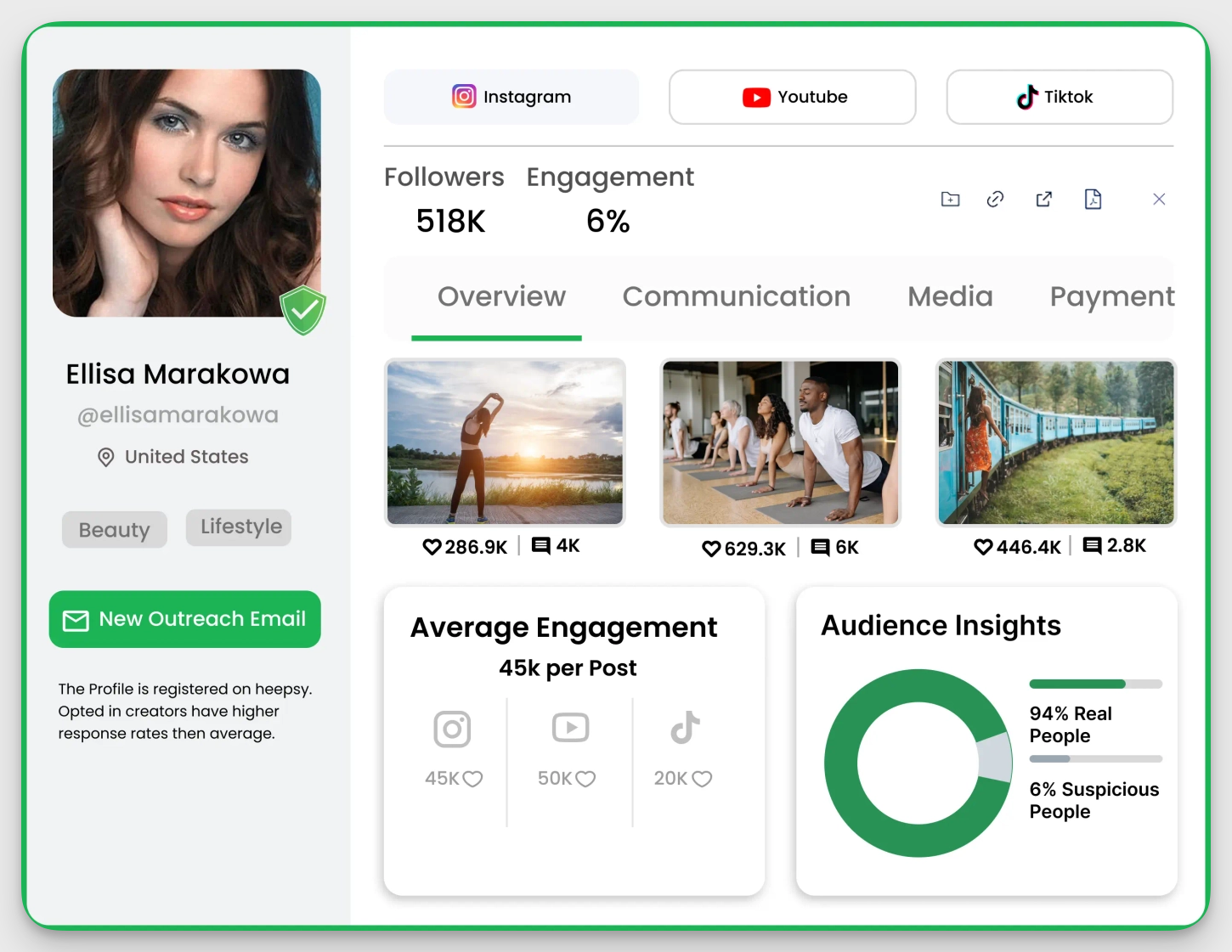Viewport: 1232px width, 952px height.
Task: Click the United States location text
Action: click(x=187, y=457)
